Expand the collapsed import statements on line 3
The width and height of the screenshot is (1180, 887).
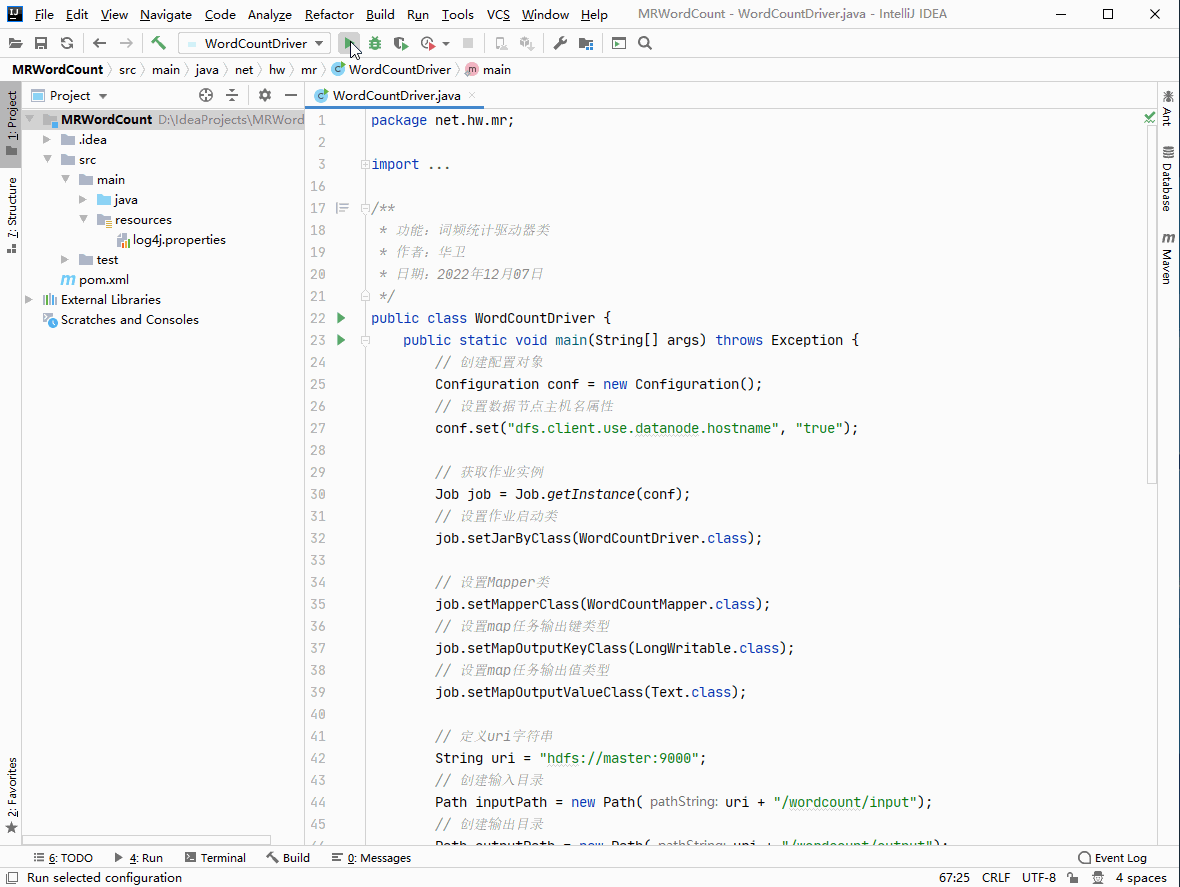pos(364,163)
